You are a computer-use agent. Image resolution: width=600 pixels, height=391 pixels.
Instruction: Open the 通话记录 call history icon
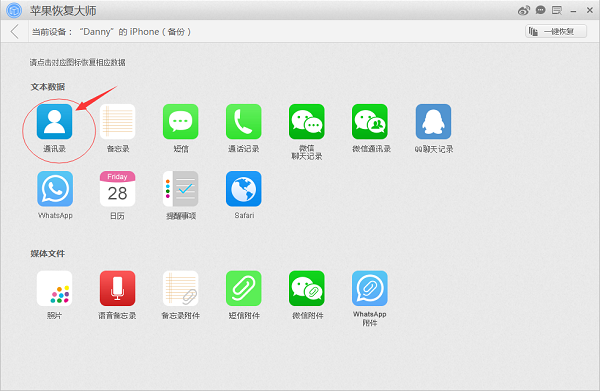[244, 122]
